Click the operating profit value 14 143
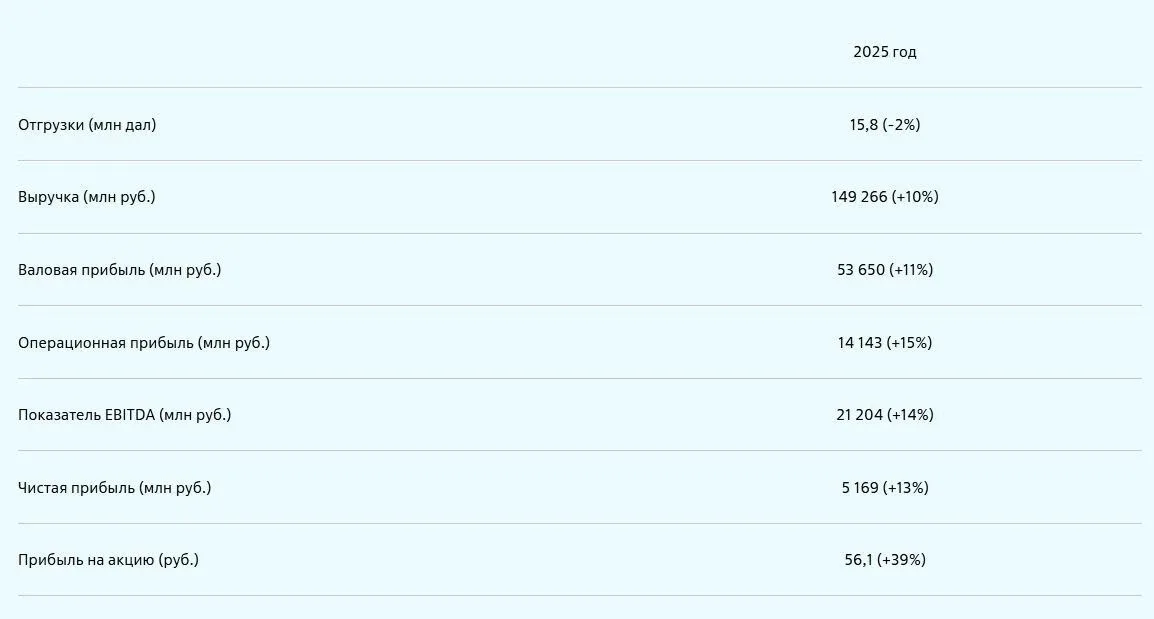 pyautogui.click(x=860, y=343)
